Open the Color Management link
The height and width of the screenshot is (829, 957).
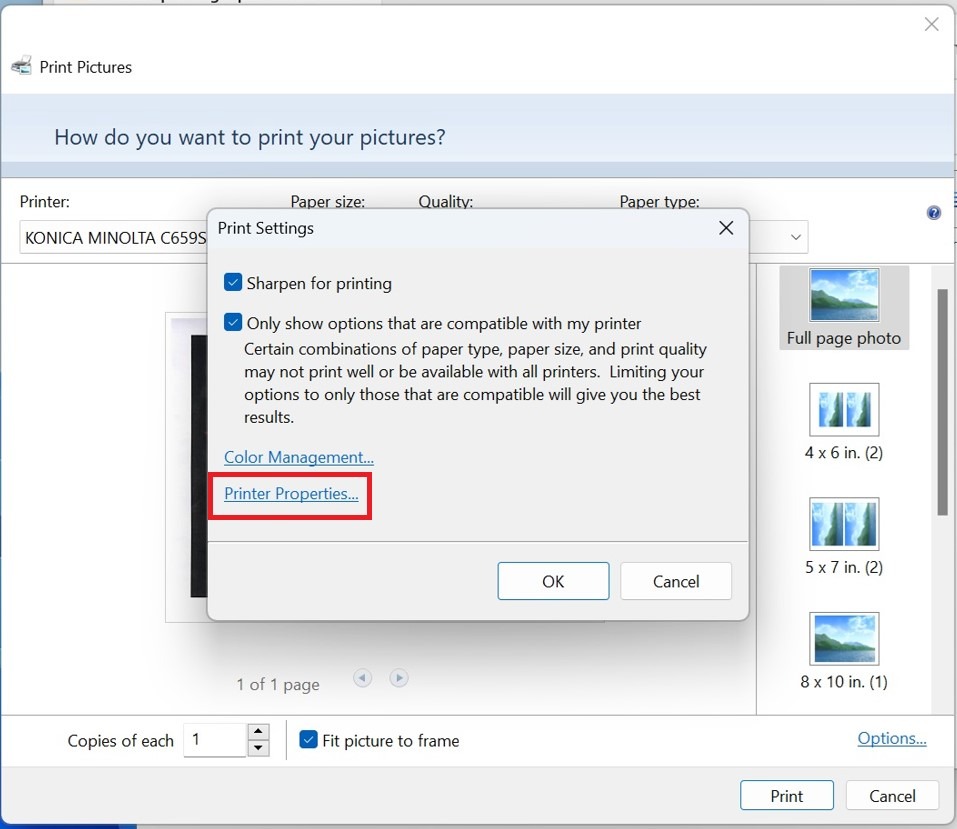298,457
